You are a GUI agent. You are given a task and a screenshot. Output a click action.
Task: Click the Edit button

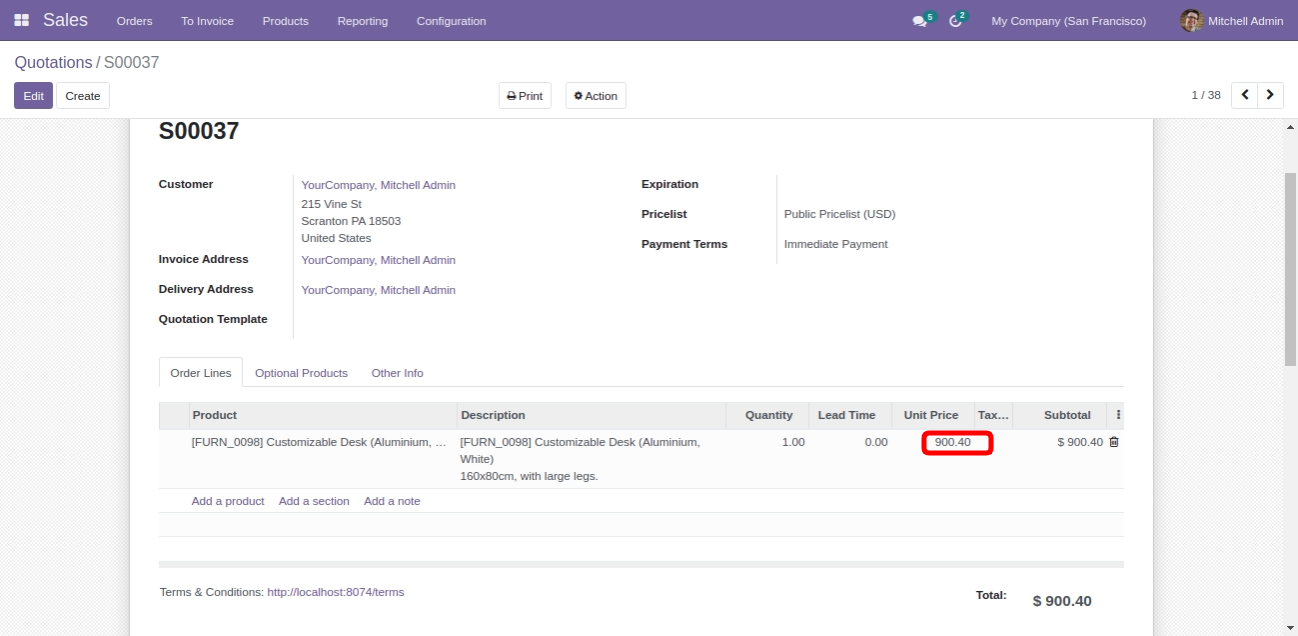[x=33, y=96]
